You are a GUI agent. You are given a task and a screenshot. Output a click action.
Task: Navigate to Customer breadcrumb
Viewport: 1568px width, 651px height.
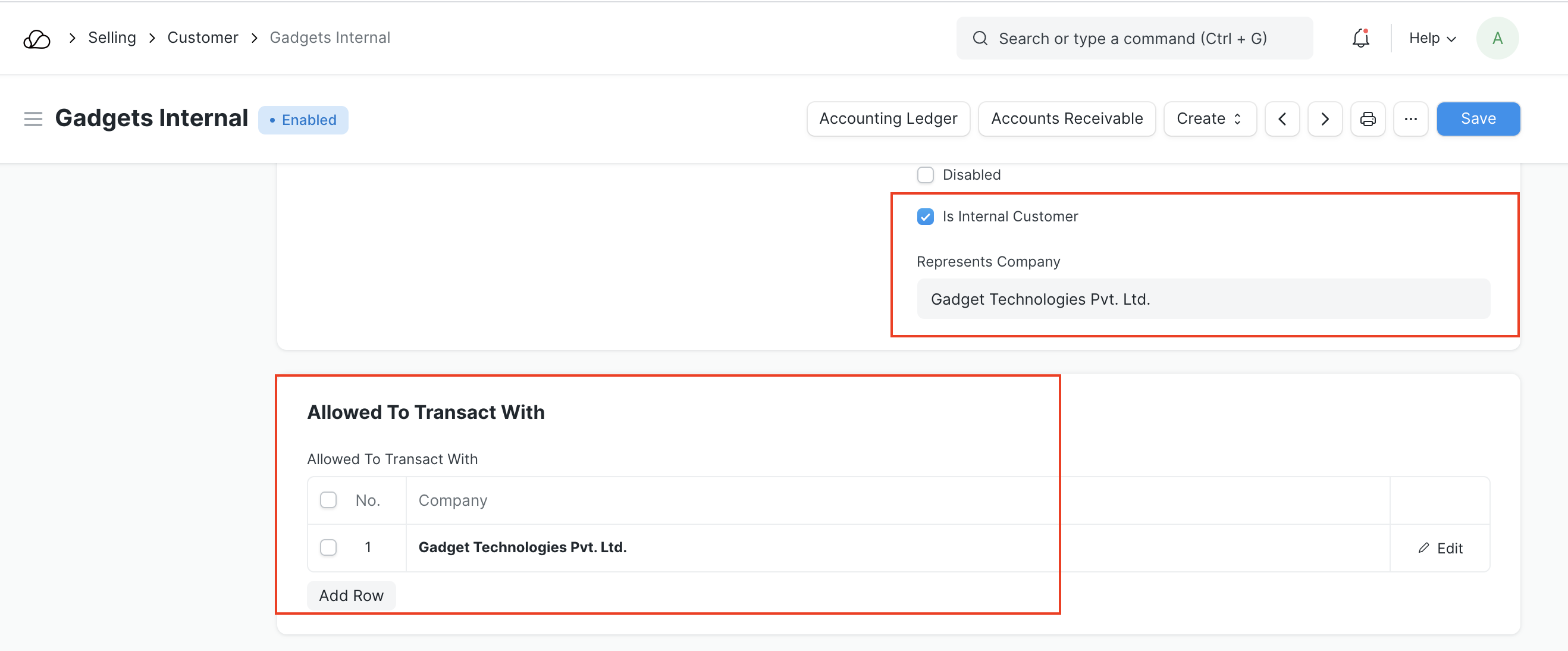(x=203, y=37)
